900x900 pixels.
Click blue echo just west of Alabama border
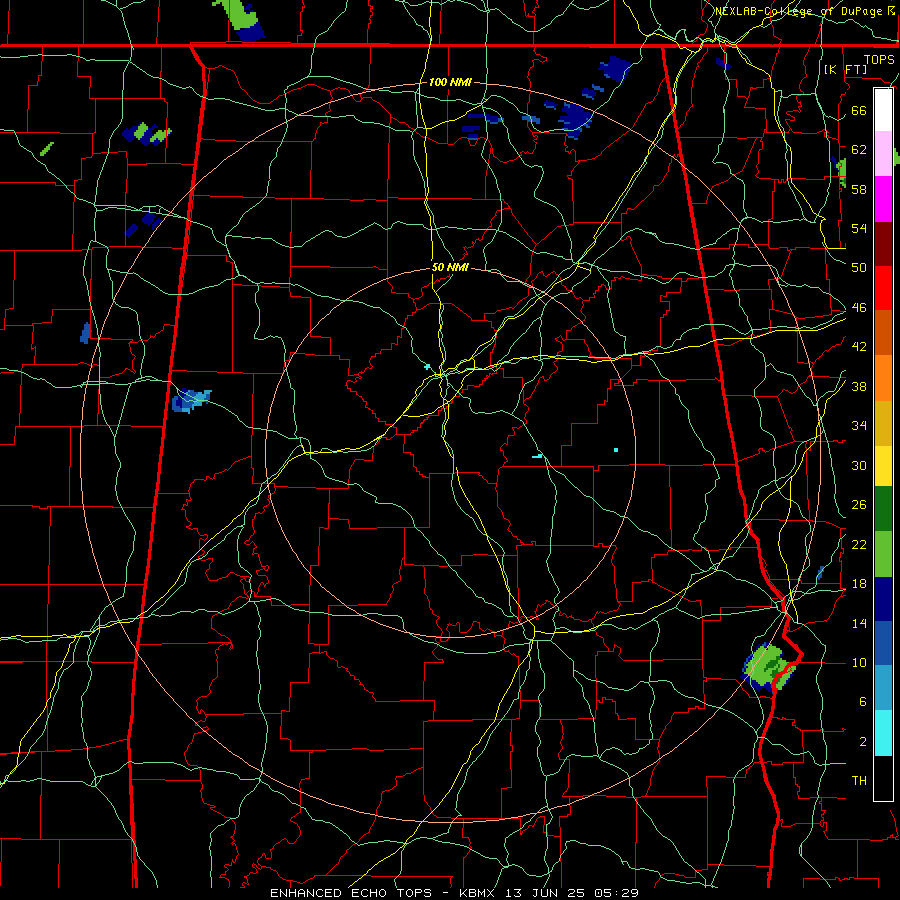pyautogui.click(x=191, y=399)
